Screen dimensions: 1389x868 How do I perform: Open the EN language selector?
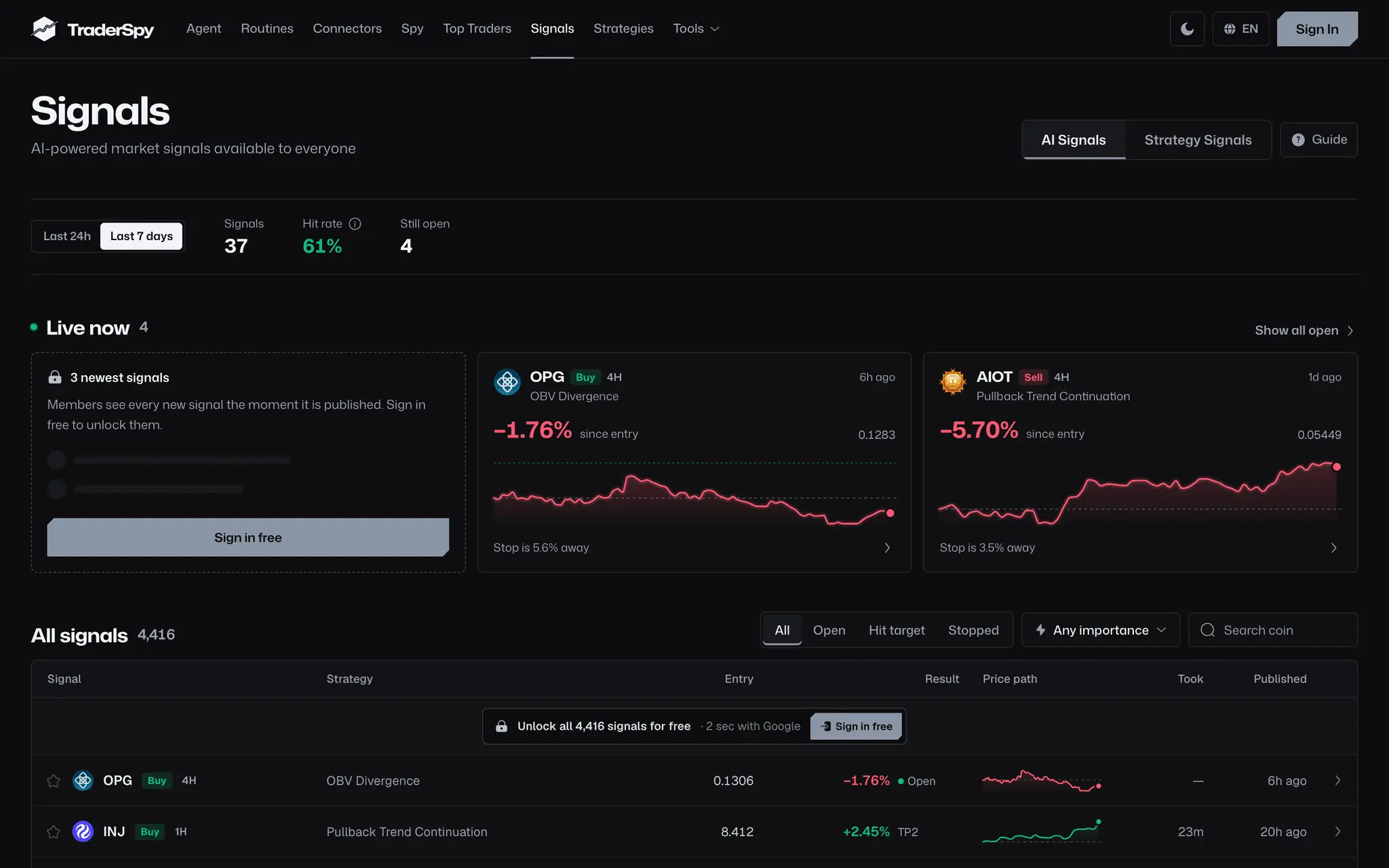tap(1240, 28)
